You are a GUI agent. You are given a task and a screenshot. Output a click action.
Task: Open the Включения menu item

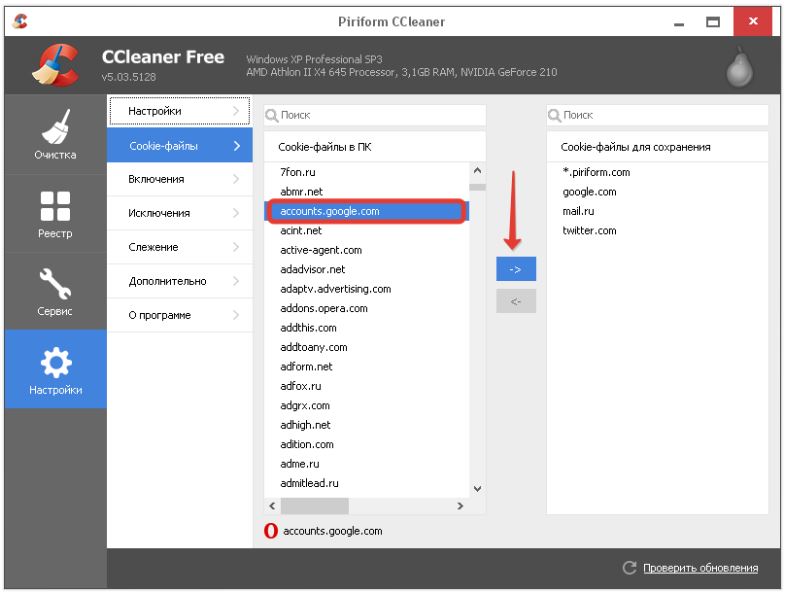(x=180, y=179)
